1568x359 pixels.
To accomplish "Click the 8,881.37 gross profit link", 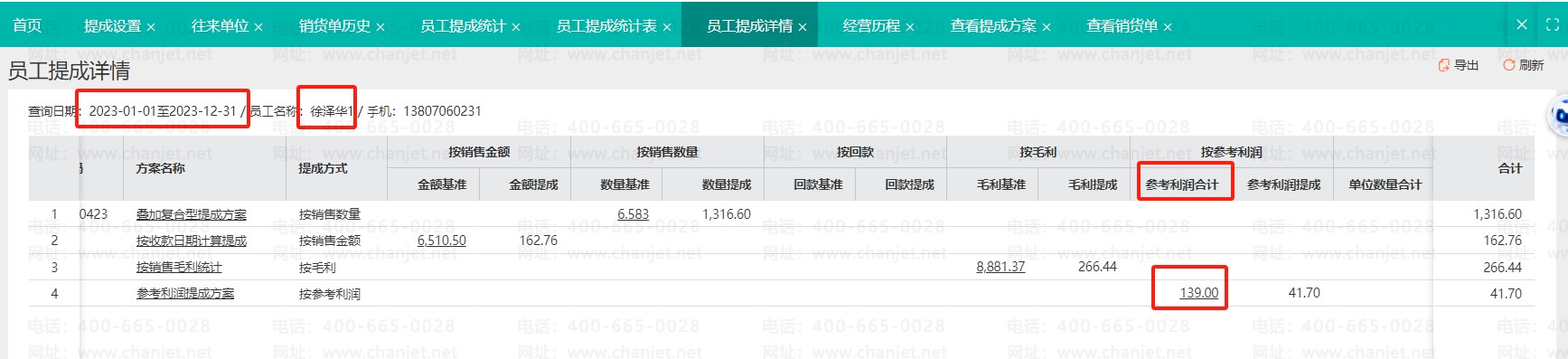I will [1000, 267].
